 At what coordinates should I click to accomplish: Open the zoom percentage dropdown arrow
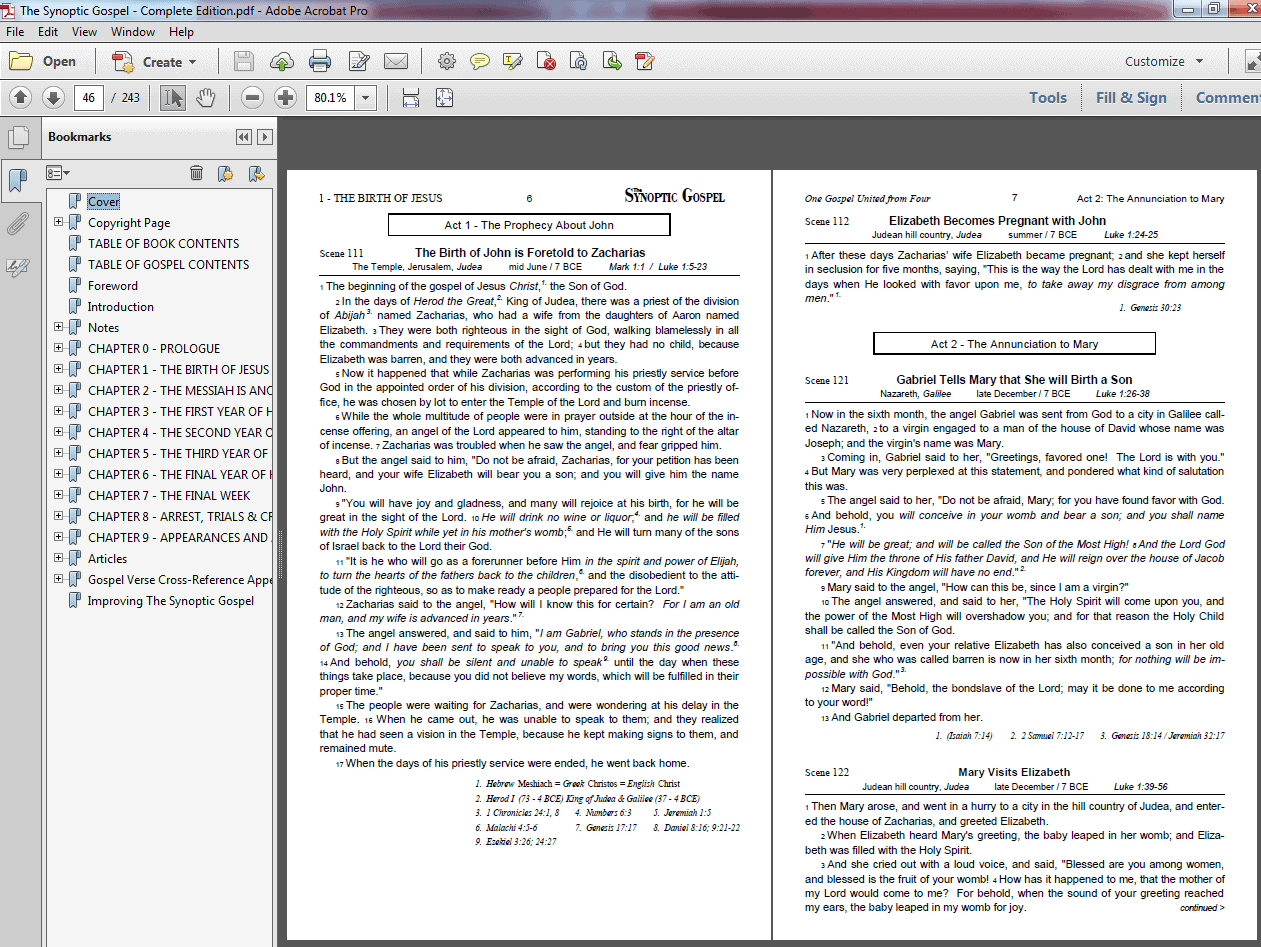(366, 97)
